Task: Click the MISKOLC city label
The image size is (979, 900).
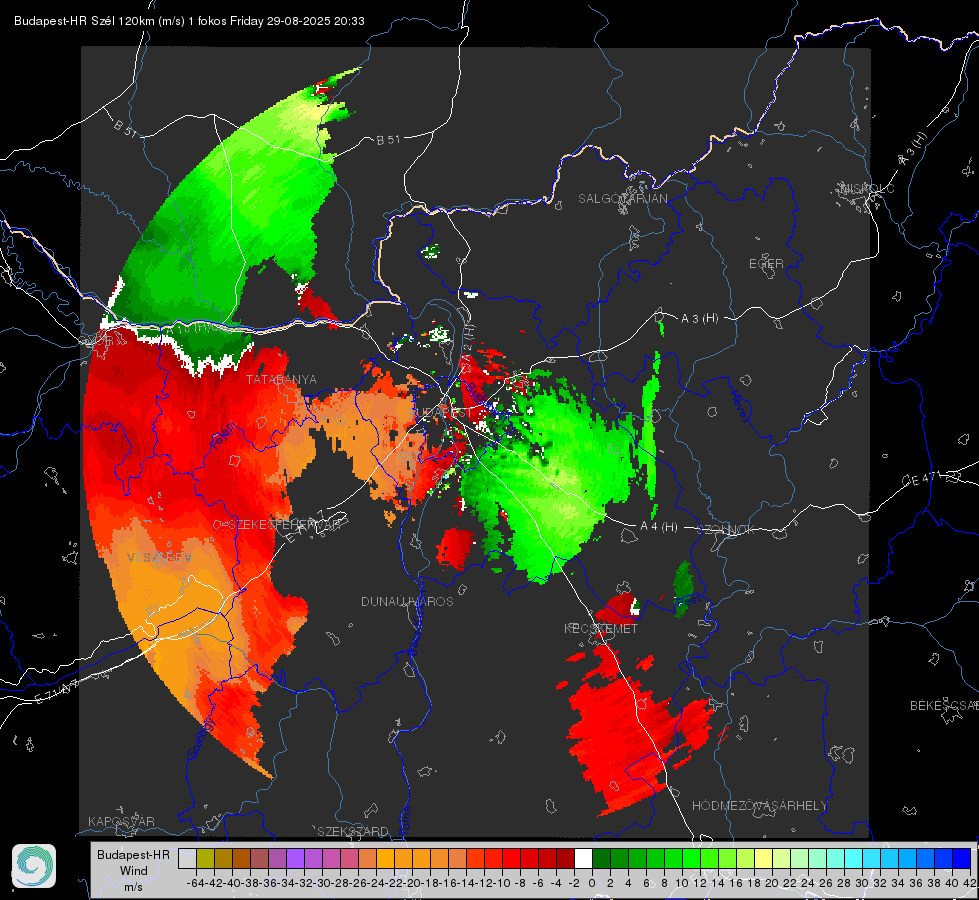Action: click(x=867, y=189)
